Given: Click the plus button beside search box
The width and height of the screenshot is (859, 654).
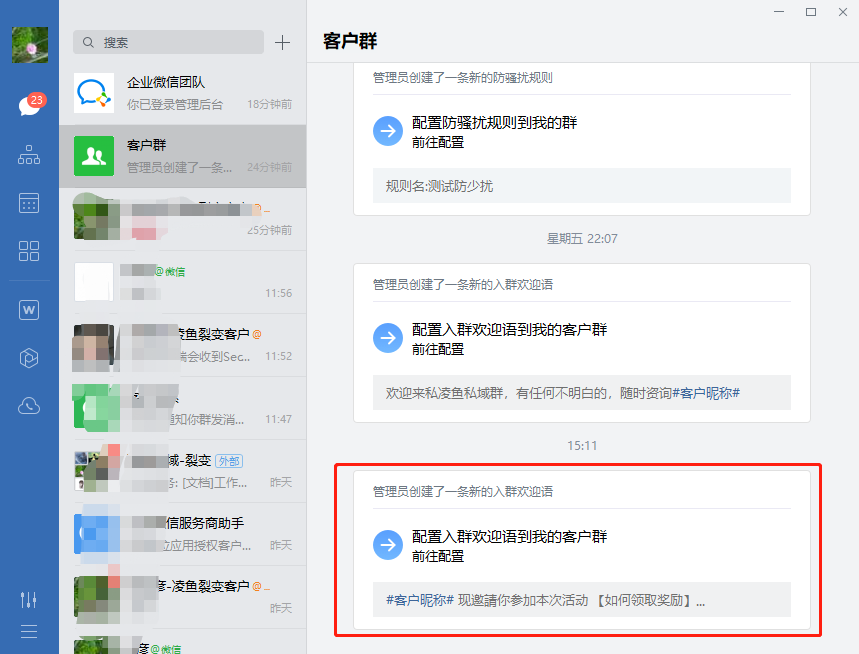Looking at the screenshot, I should pyautogui.click(x=282, y=42).
